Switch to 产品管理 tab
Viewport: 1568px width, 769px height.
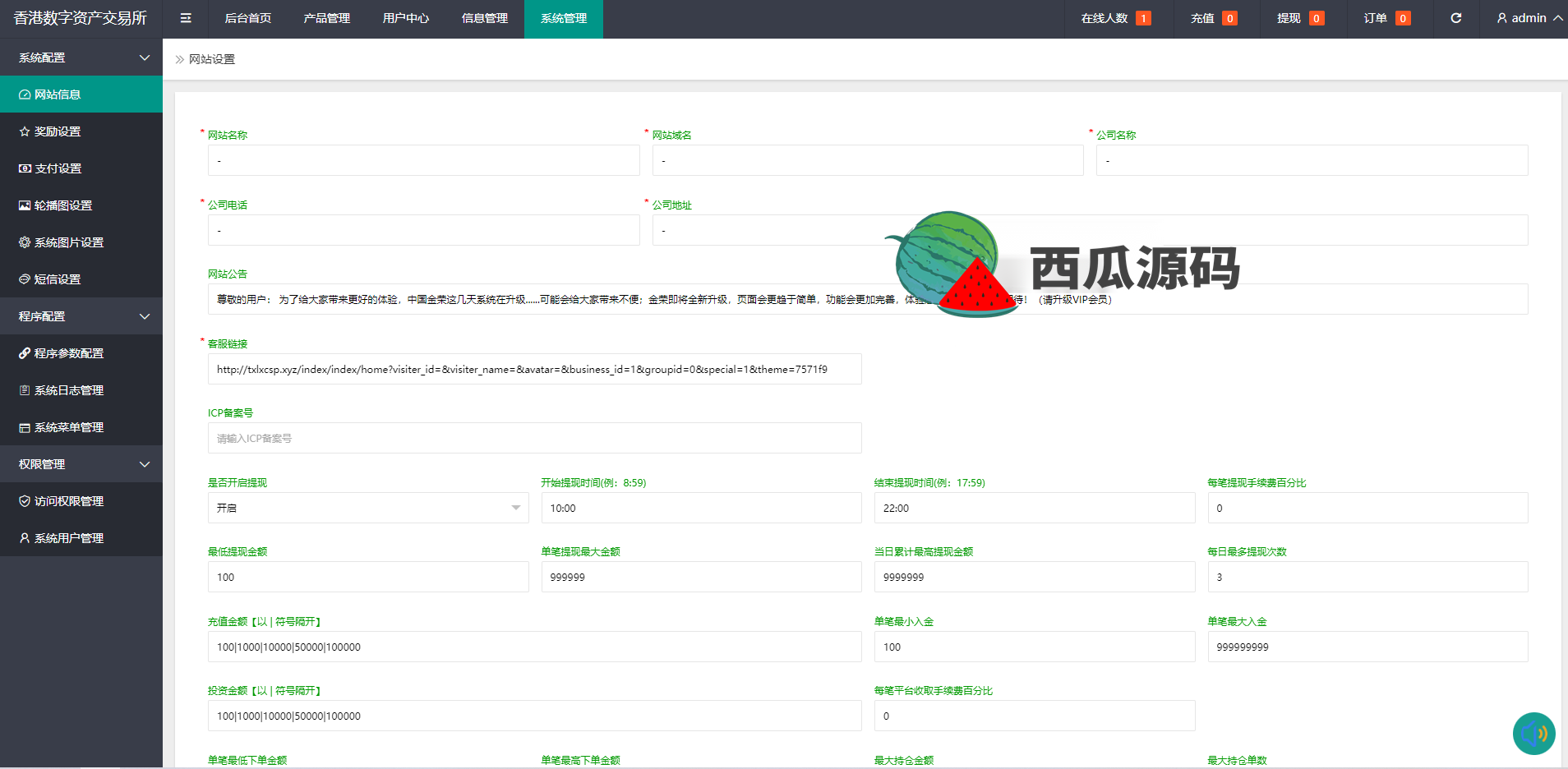326,18
